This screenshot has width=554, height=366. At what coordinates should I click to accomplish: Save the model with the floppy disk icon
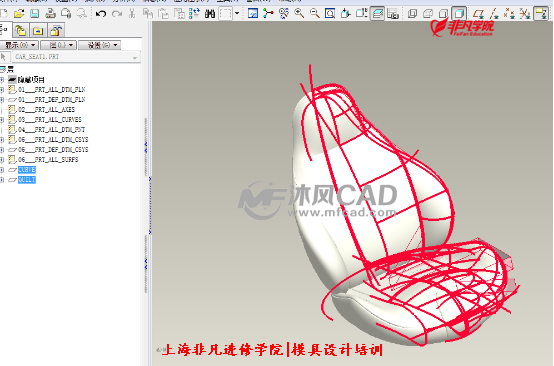(34, 14)
